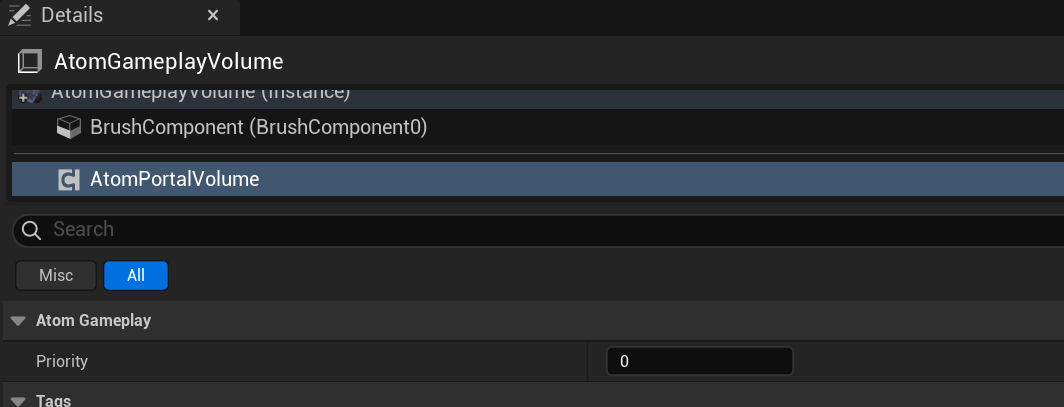Click the C-shaped AtomPortalVolume component icon
The image size is (1064, 407).
69,180
